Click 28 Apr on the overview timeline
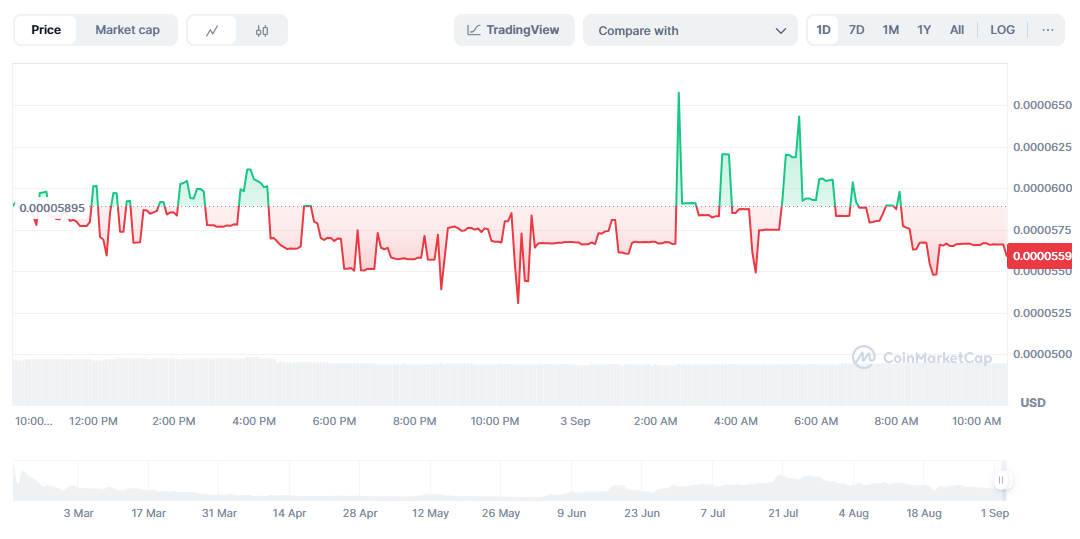 [x=360, y=514]
